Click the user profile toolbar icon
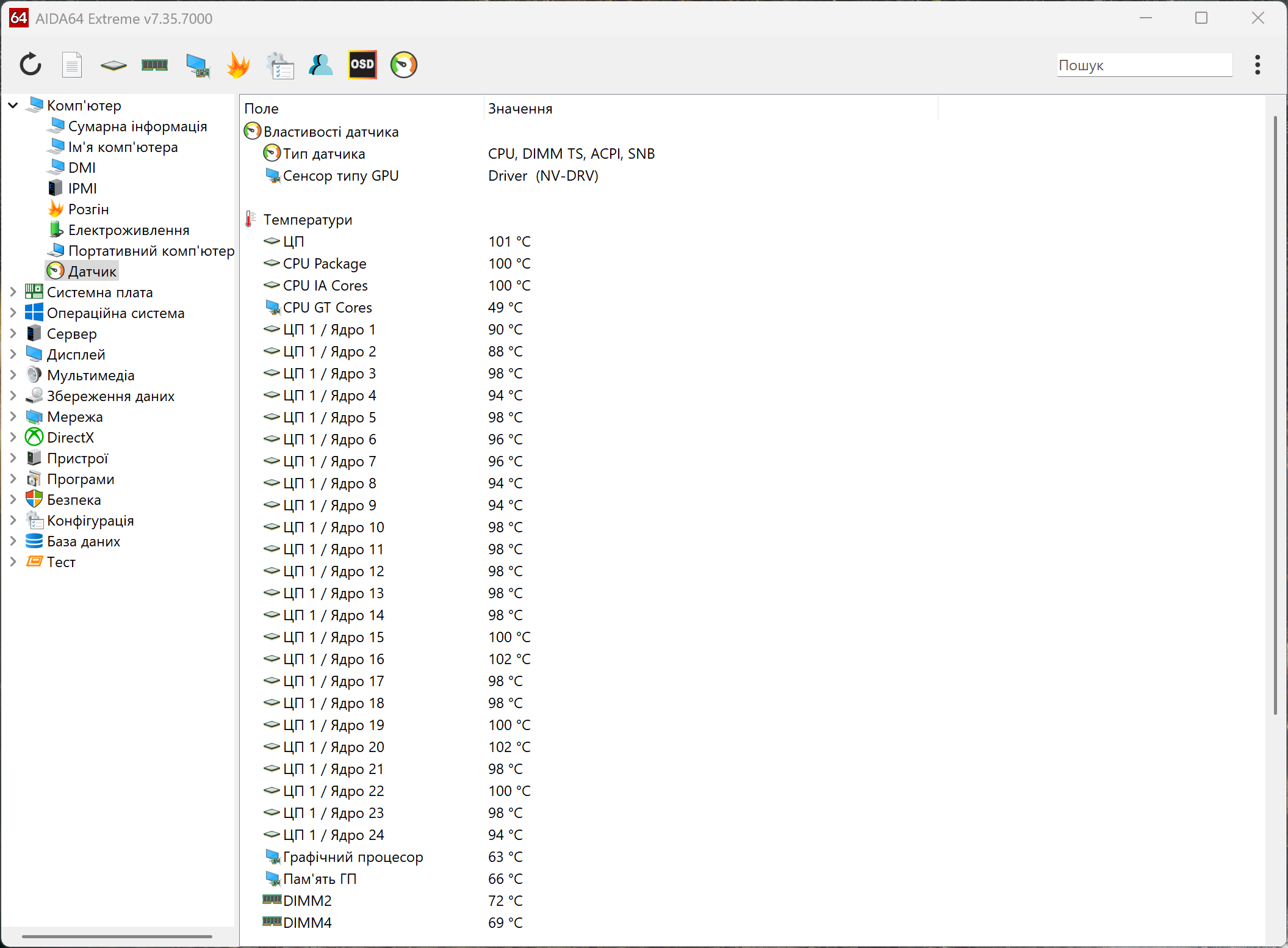This screenshot has width=1288, height=948. [321, 65]
